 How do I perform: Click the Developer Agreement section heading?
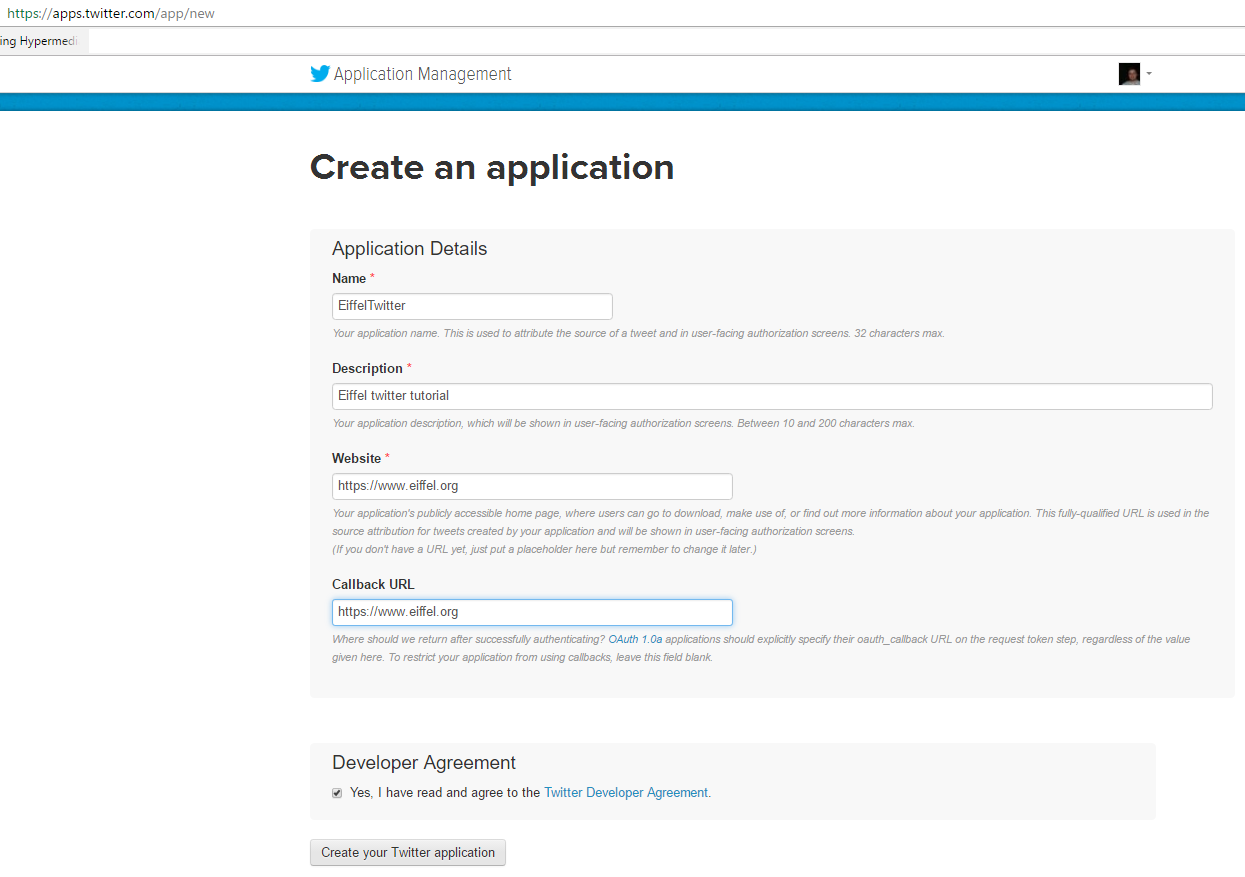tap(424, 763)
